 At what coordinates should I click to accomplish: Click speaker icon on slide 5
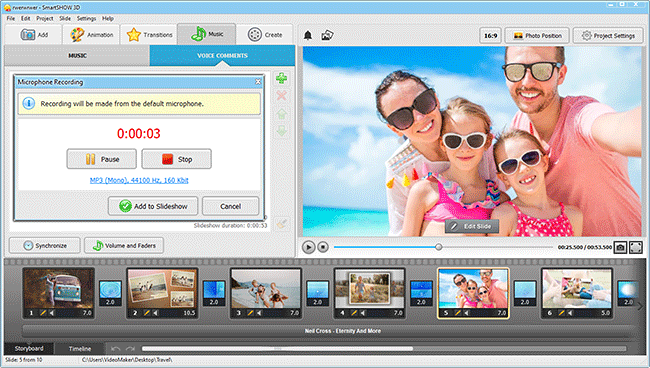click(x=467, y=313)
